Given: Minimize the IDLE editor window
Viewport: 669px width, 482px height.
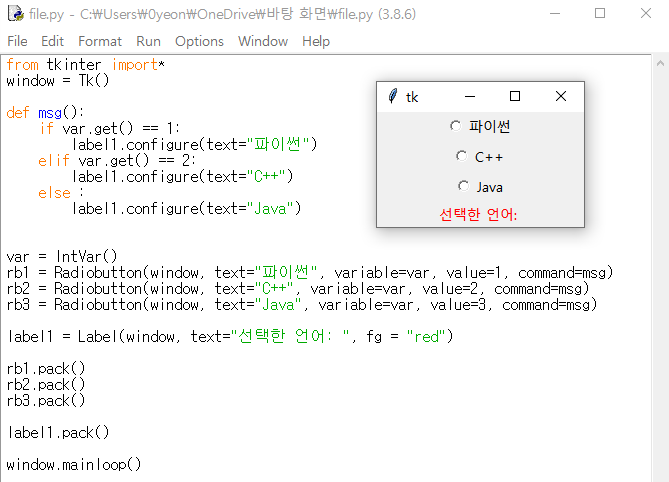Looking at the screenshot, I should point(555,14).
